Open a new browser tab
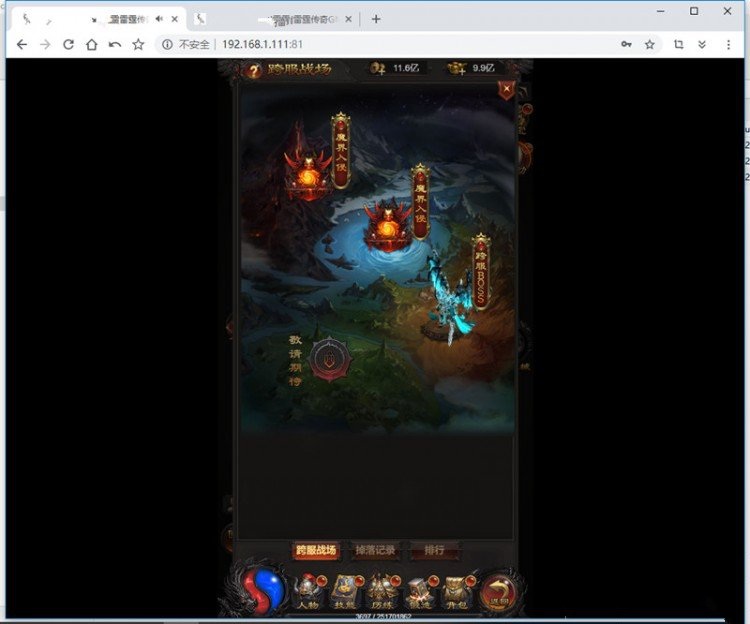This screenshot has height=624, width=750. click(x=376, y=19)
